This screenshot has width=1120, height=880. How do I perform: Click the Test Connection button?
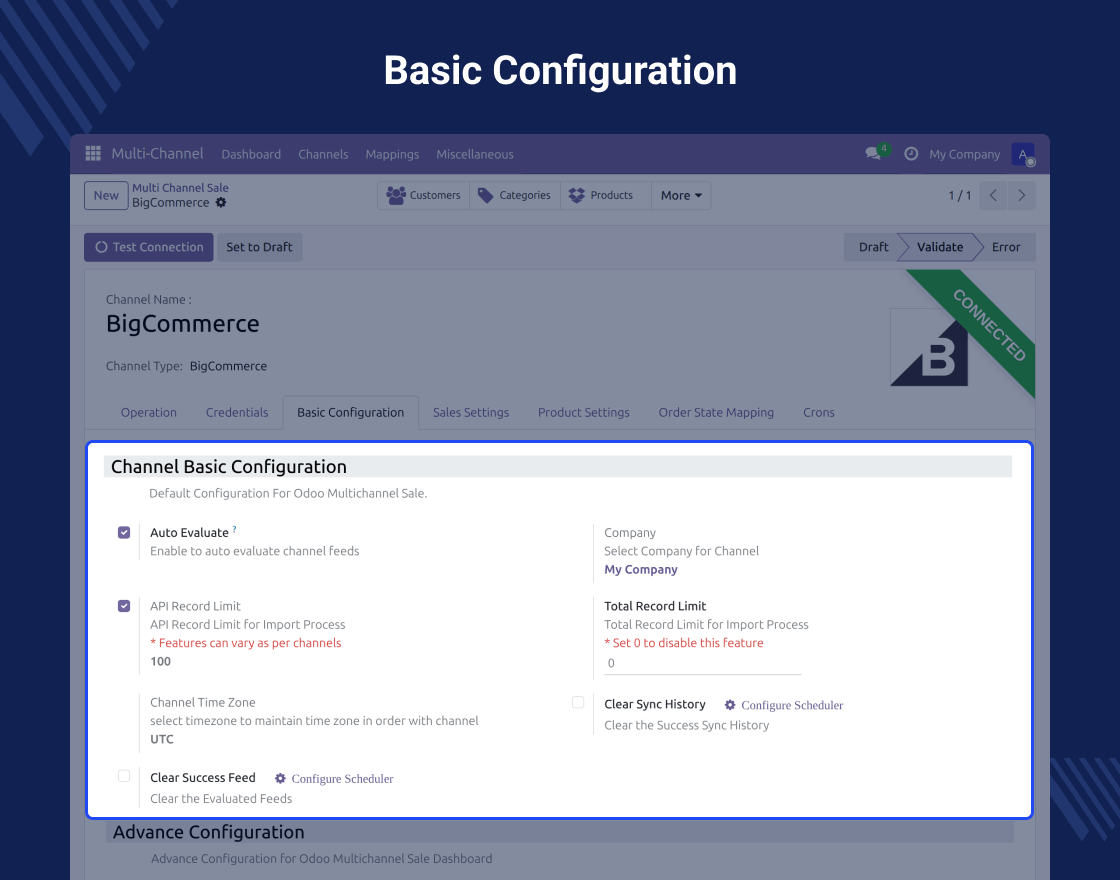(149, 247)
